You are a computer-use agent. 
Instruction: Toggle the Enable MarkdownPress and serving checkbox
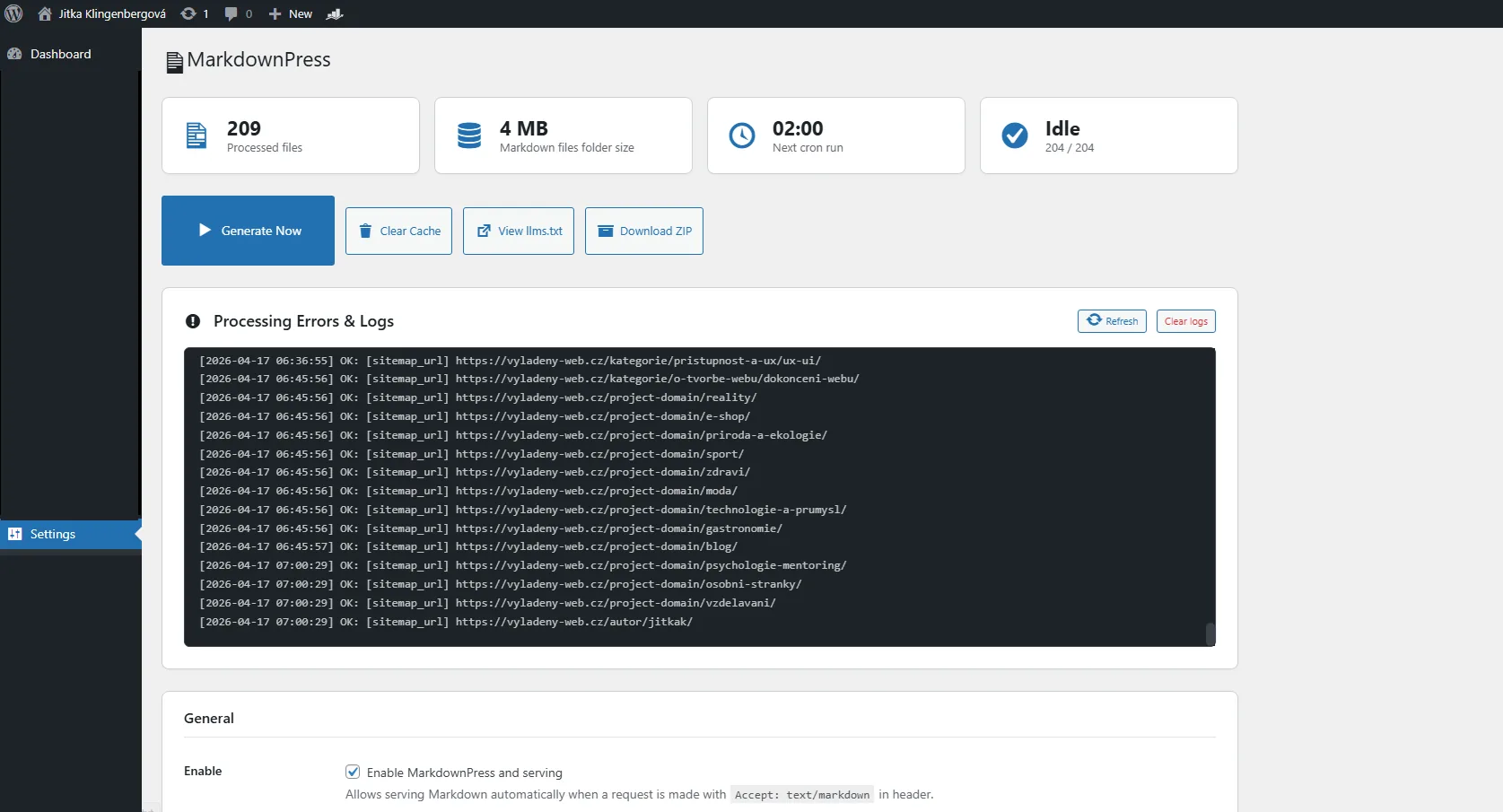353,772
